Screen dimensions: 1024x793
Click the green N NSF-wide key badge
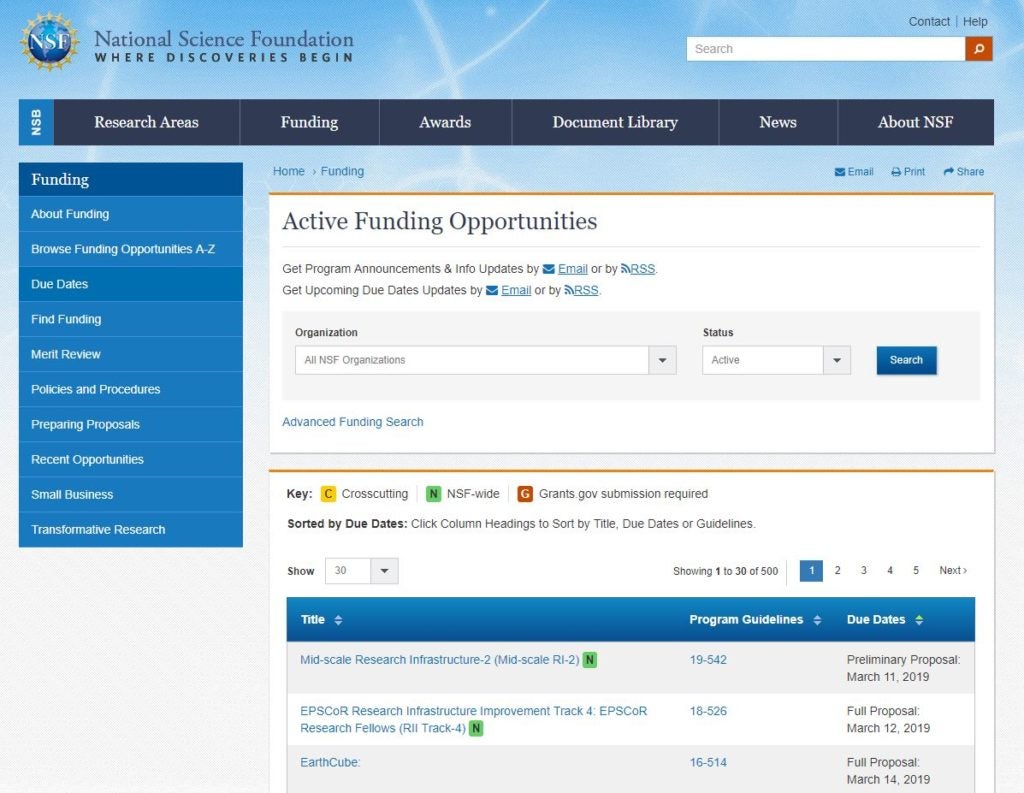[433, 494]
